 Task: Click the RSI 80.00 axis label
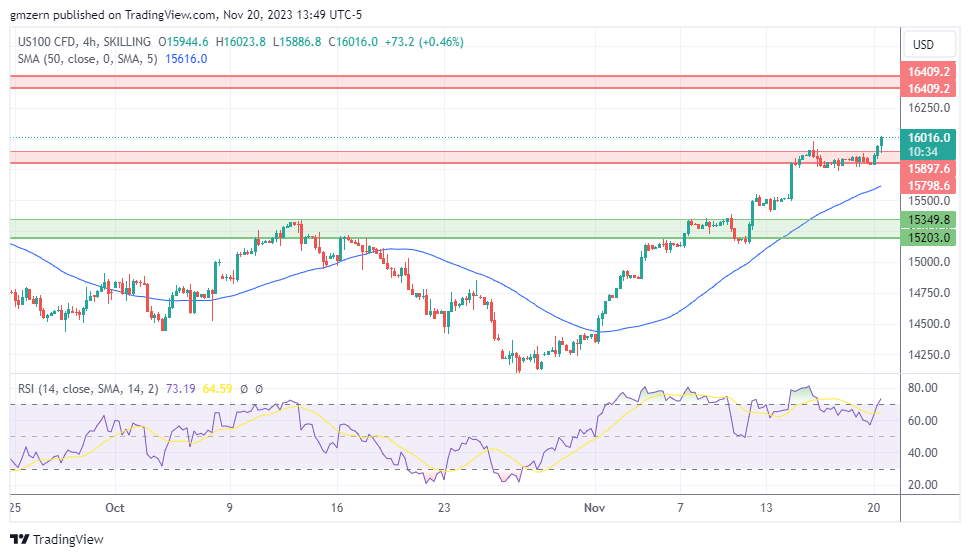click(x=922, y=388)
